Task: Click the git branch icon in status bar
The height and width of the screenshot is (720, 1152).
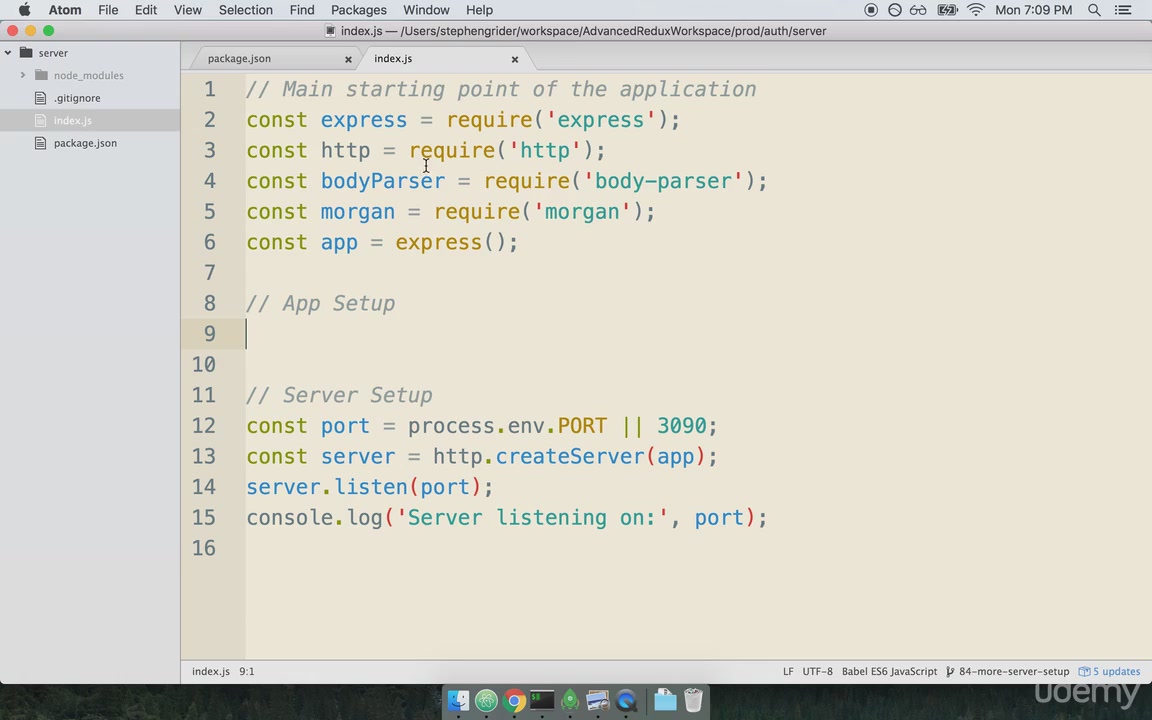Action: coord(950,671)
